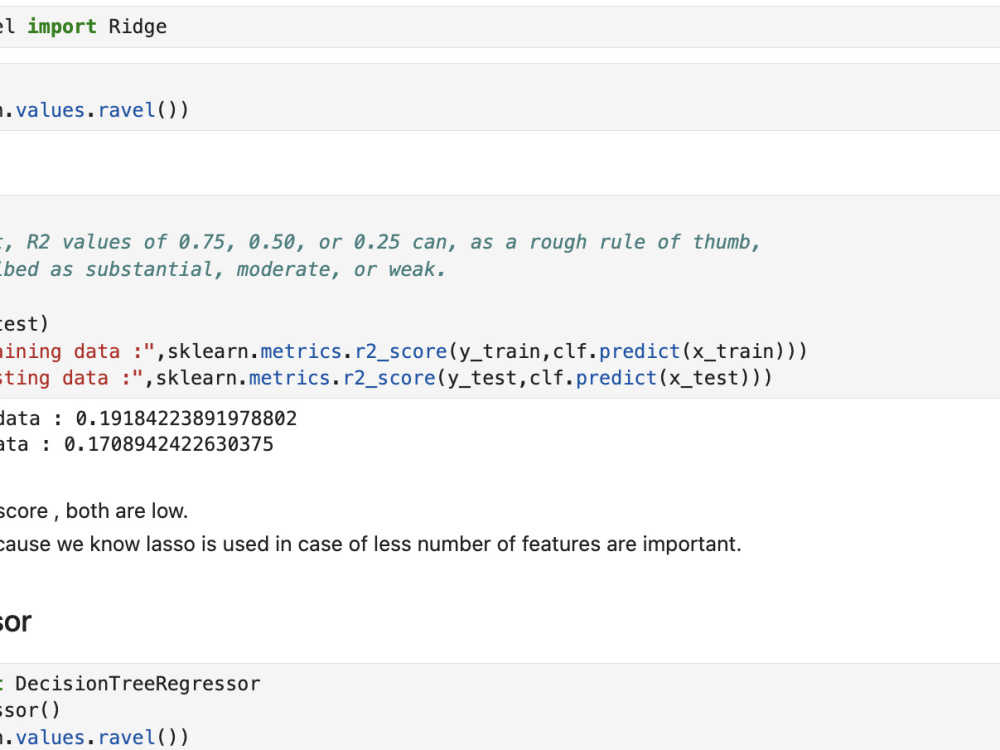The image size is (1000, 750).
Task: Click the first 'values.ravel()' code line
Action: [94, 110]
